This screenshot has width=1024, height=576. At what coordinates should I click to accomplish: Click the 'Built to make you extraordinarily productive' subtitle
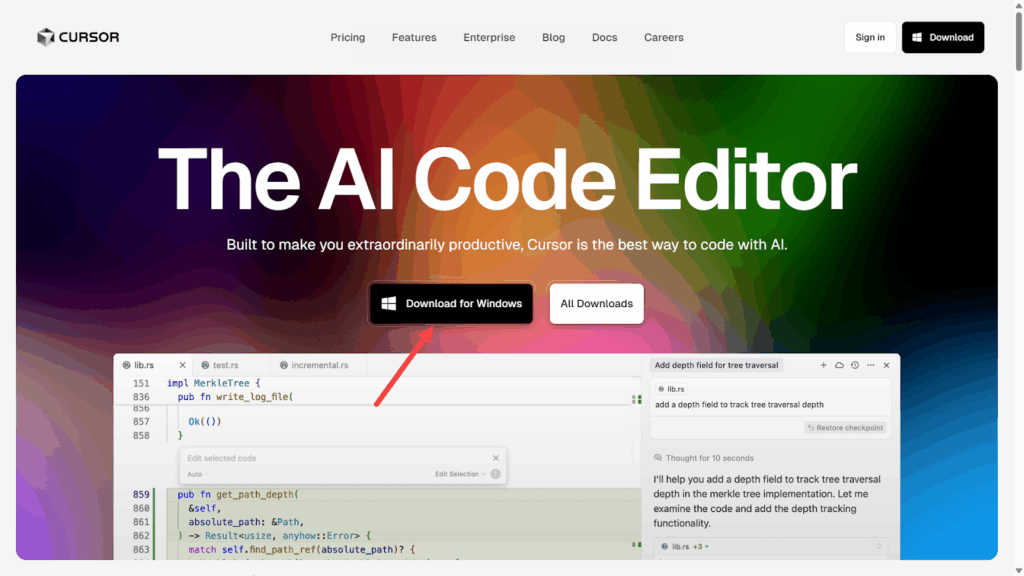click(507, 245)
